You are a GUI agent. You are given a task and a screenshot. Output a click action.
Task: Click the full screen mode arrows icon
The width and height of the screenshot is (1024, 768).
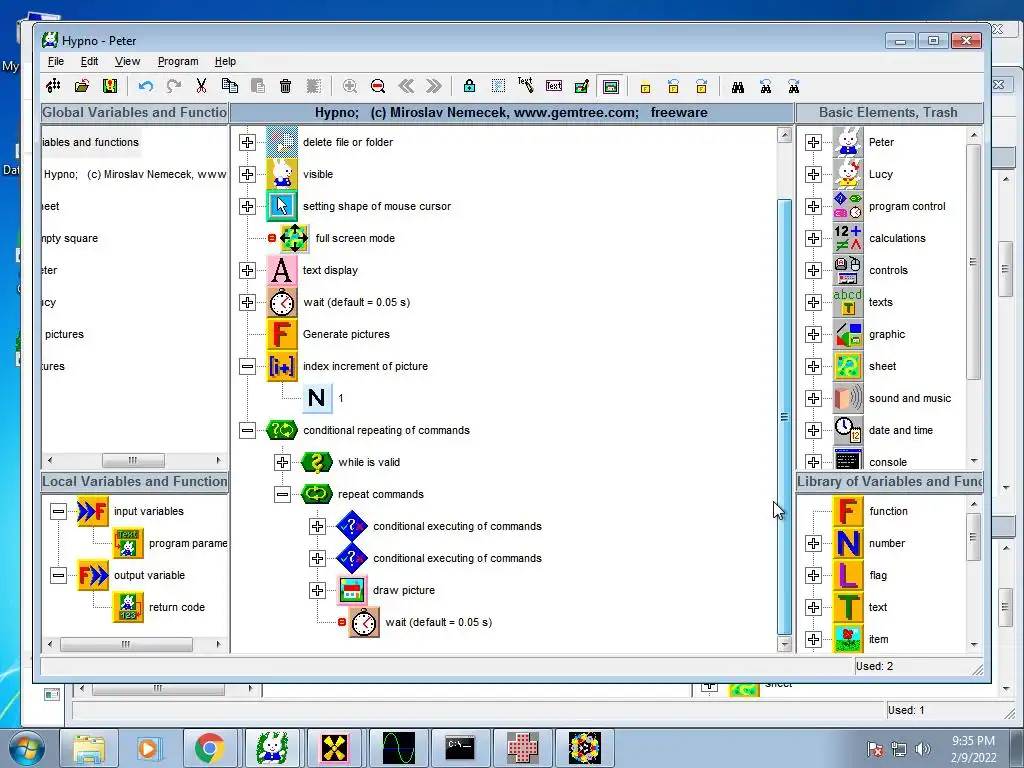pyautogui.click(x=294, y=238)
